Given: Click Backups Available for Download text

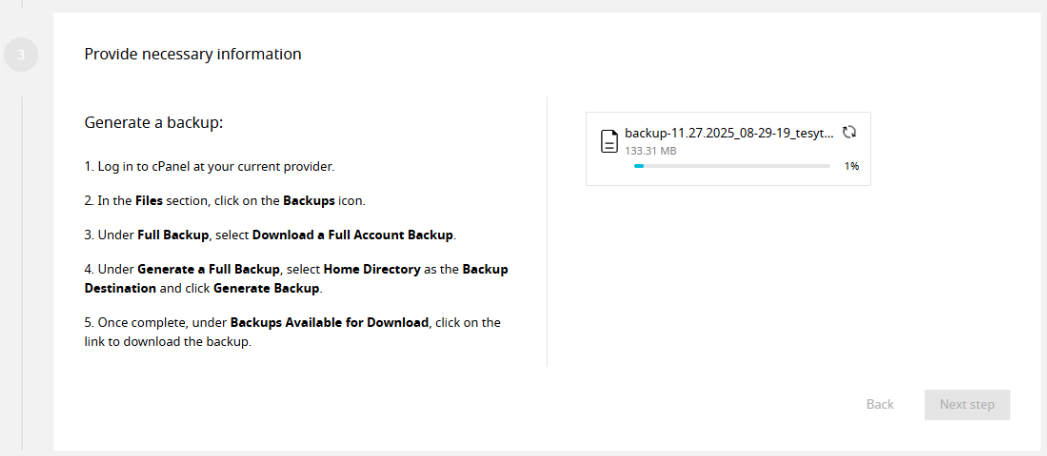Looking at the screenshot, I should pos(329,323).
